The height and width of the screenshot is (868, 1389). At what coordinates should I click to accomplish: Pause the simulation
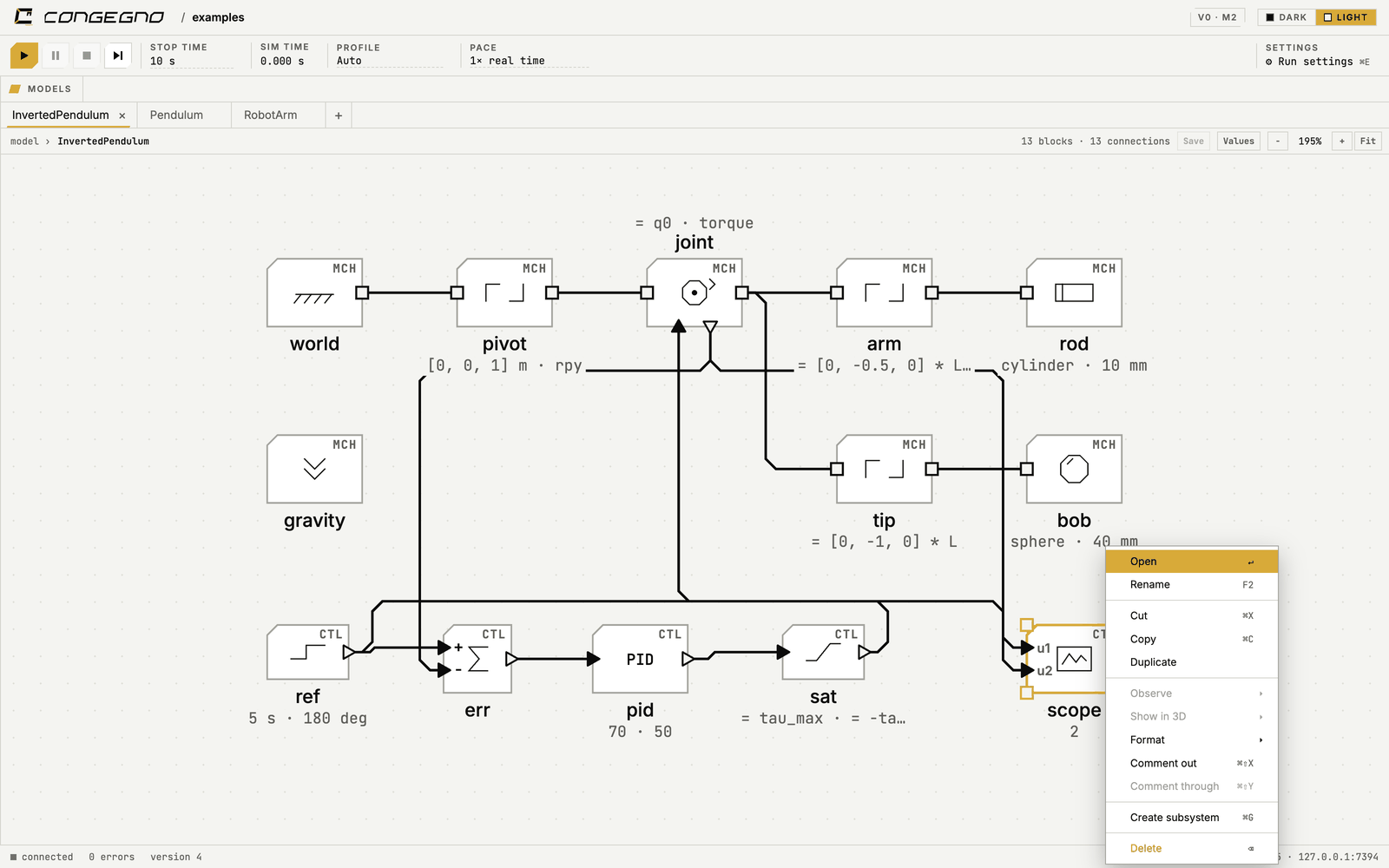56,56
